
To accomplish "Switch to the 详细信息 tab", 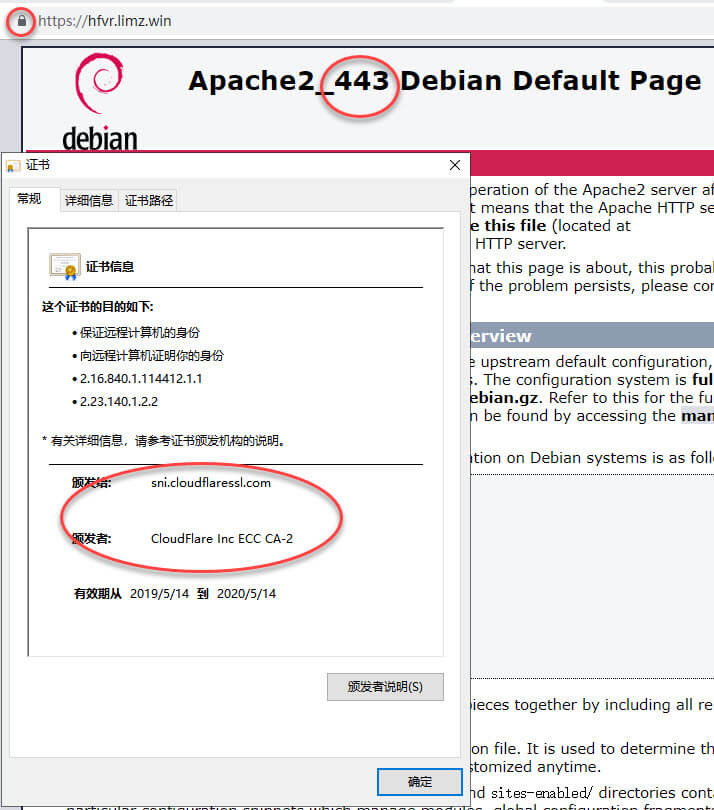I will [x=89, y=200].
